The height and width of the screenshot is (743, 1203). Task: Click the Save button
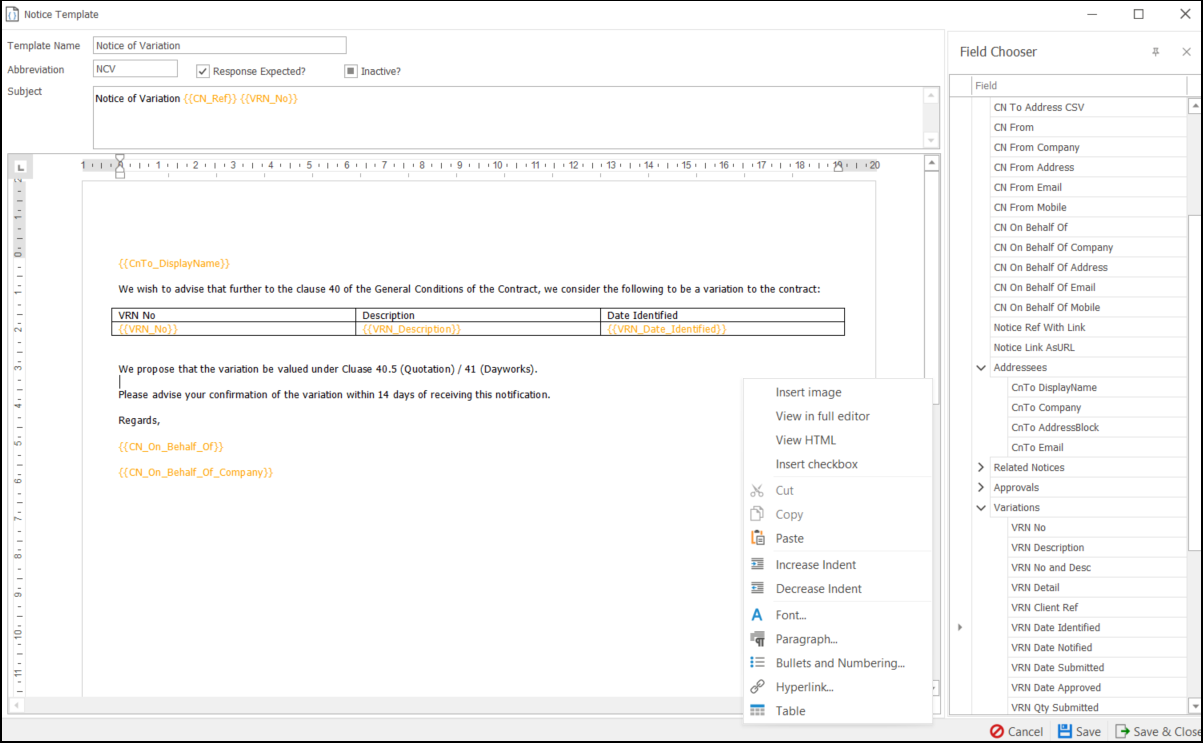click(x=1079, y=731)
